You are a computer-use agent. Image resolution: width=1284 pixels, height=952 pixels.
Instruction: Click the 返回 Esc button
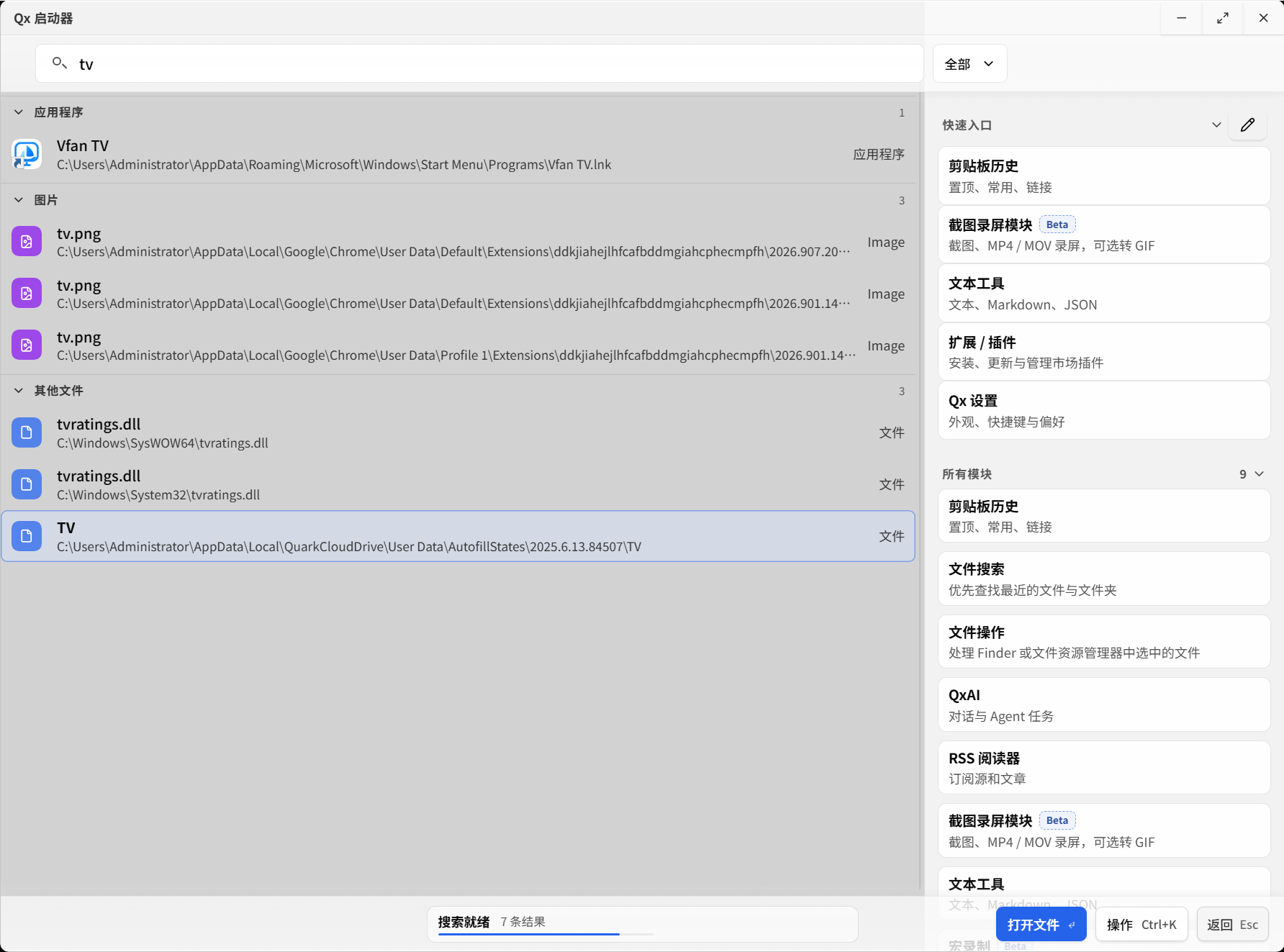click(1232, 925)
